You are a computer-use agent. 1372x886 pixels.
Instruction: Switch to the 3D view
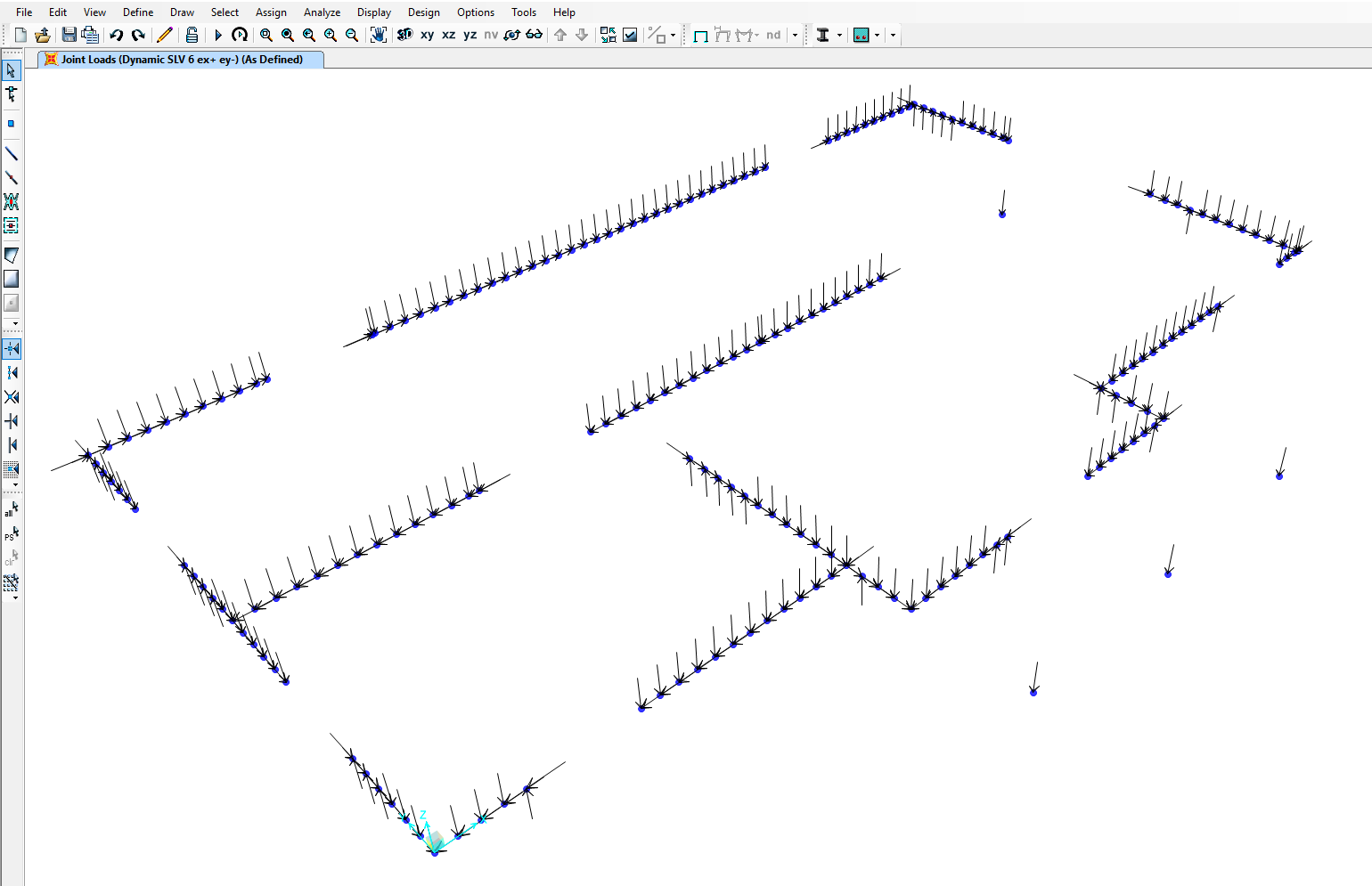[x=405, y=35]
